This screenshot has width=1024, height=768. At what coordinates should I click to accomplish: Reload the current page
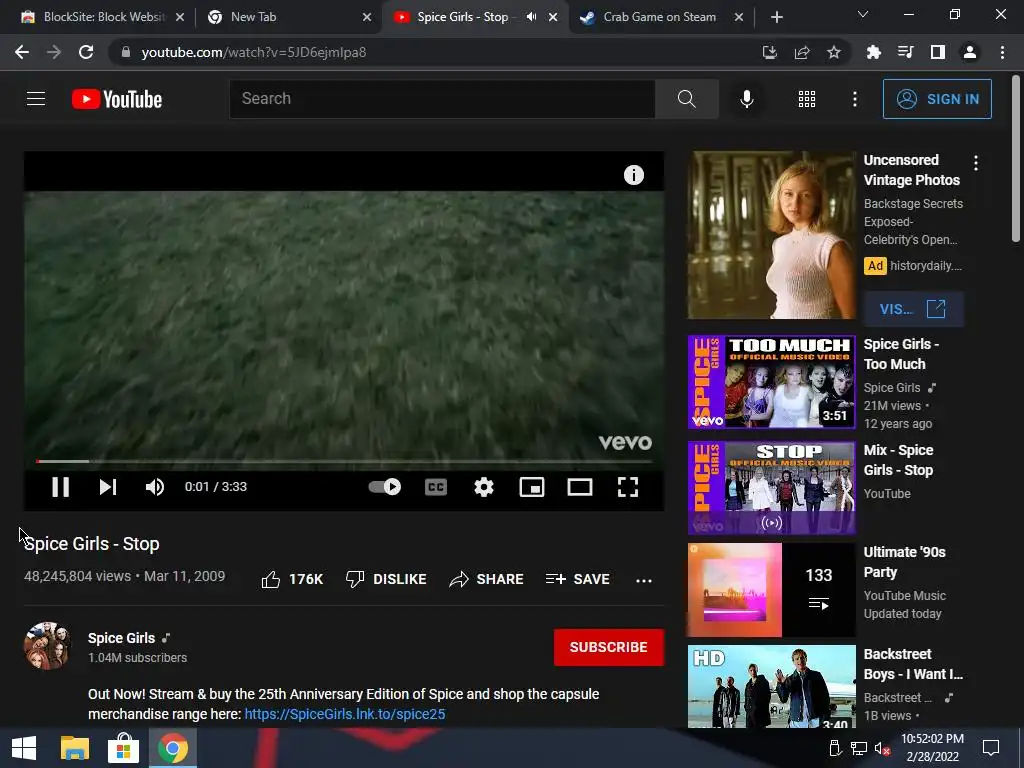(86, 52)
